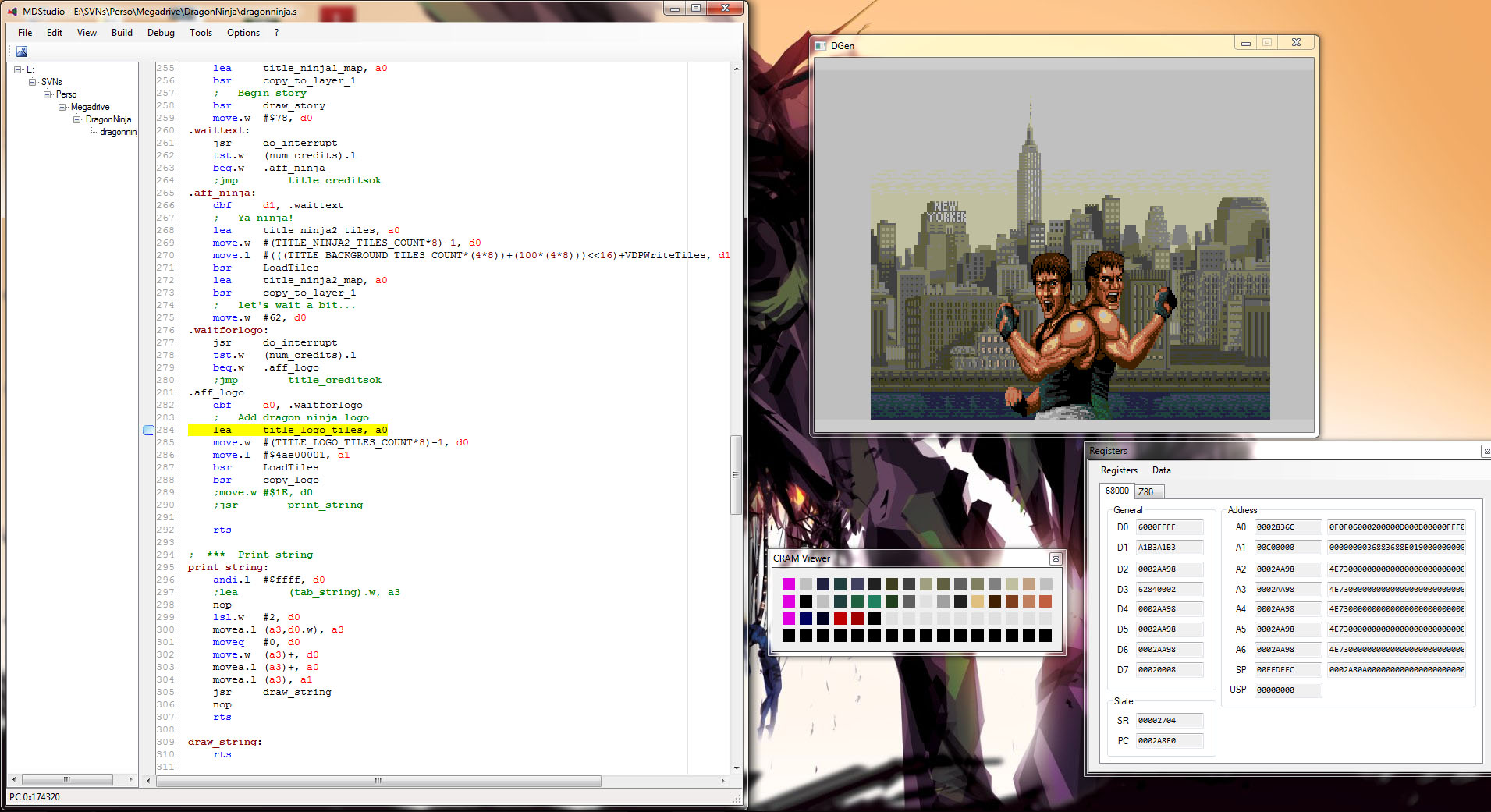The width and height of the screenshot is (1491, 812).
Task: Pick the bright red CRAM swatch
Action: click(x=840, y=619)
